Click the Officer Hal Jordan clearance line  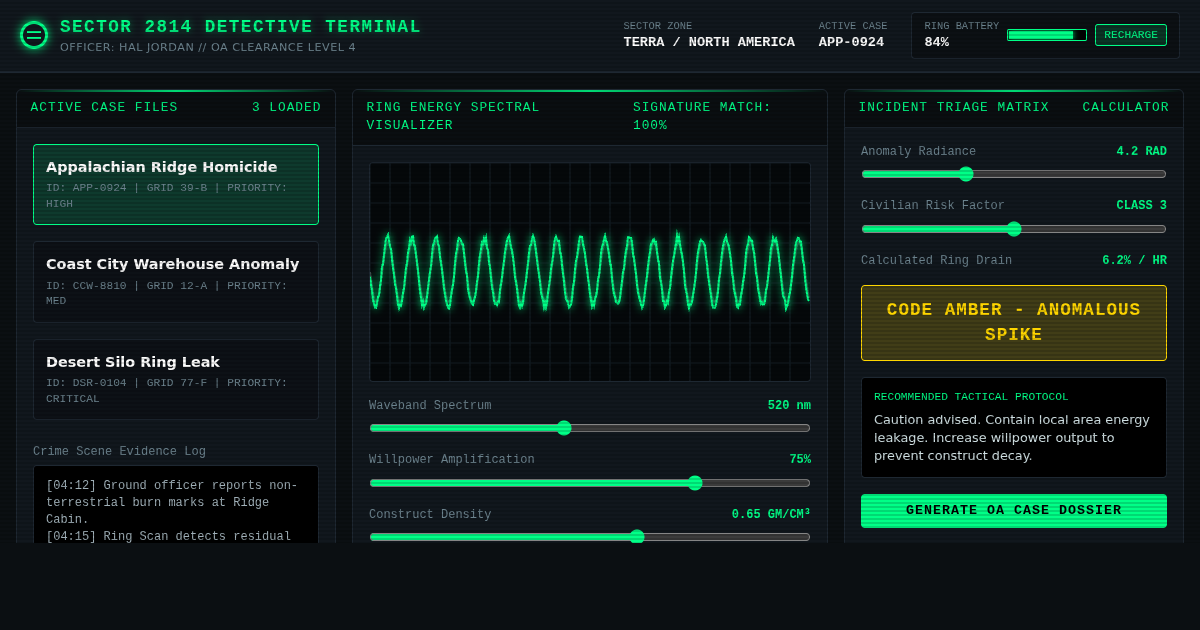pyautogui.click(x=208, y=47)
